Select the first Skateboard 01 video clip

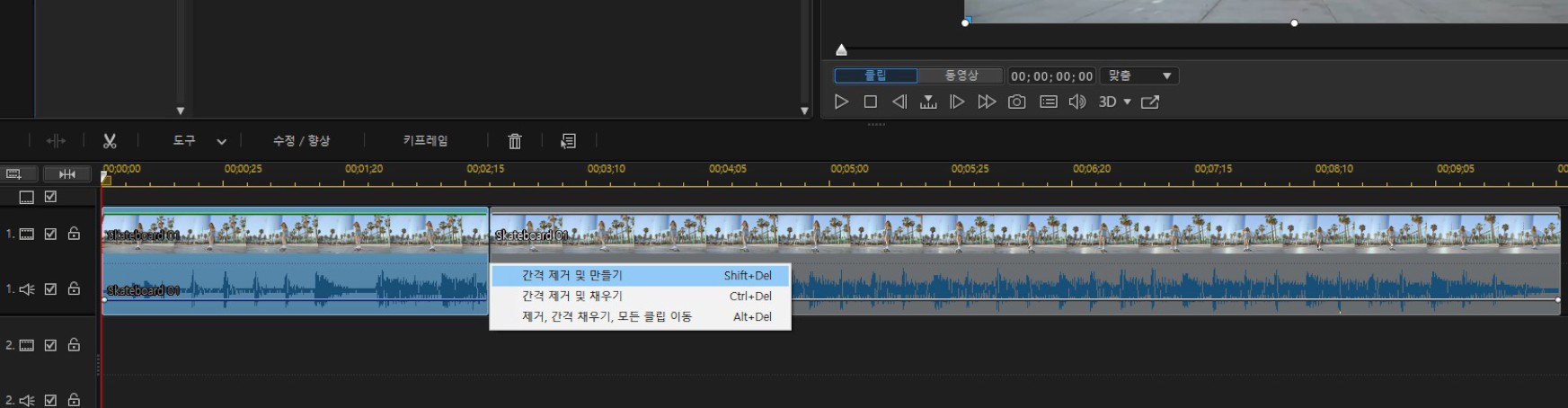(295, 234)
